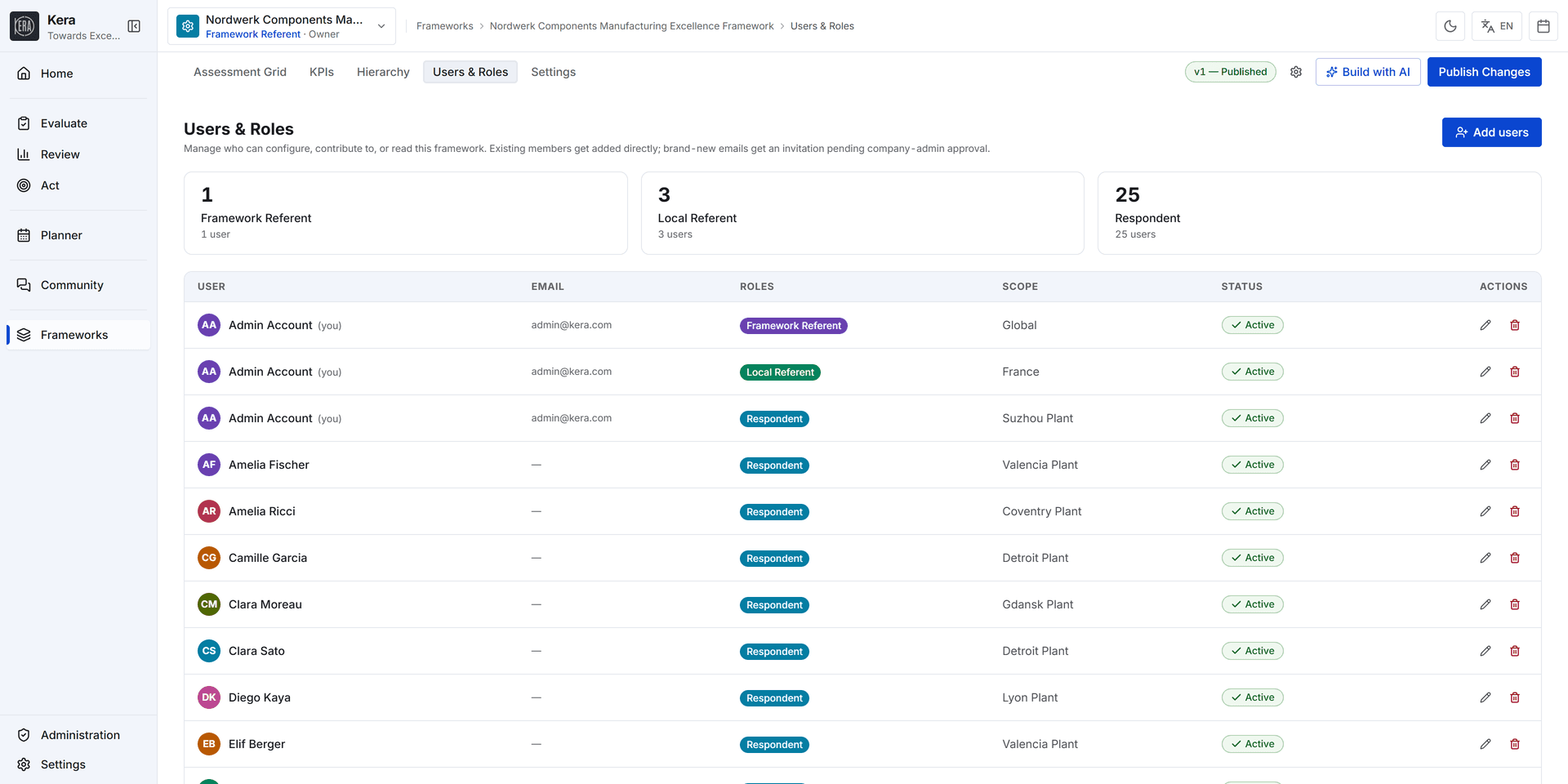Follow the Frameworks breadcrumb link

(444, 26)
